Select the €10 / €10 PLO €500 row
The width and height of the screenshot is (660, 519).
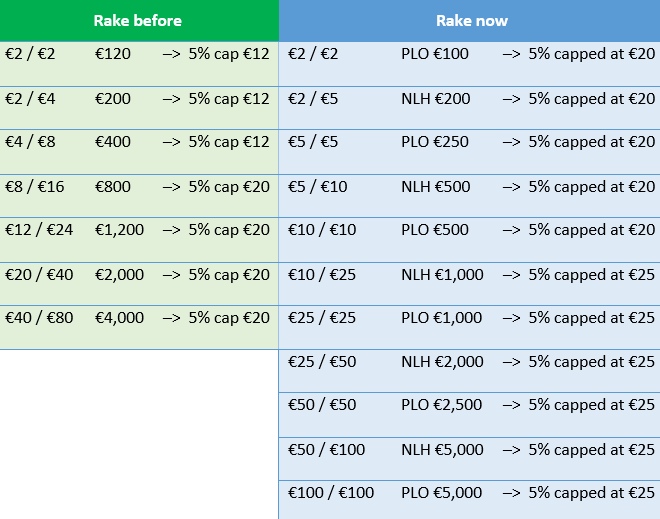tap(471, 230)
